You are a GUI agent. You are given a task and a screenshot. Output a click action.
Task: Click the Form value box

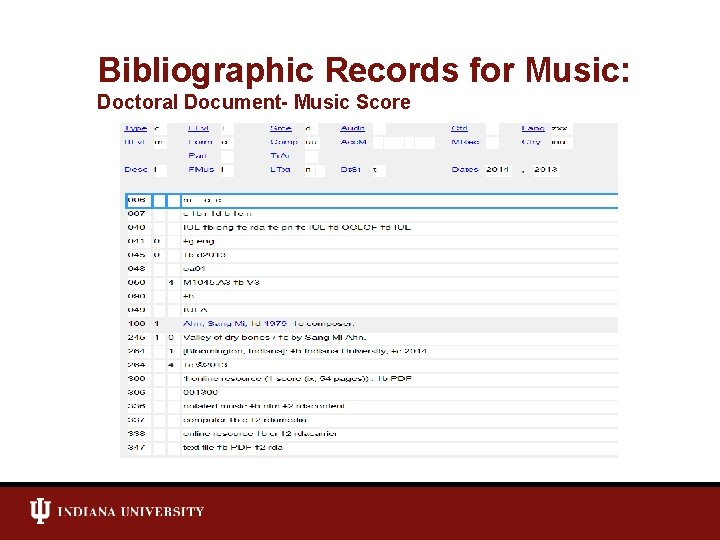(x=227, y=142)
